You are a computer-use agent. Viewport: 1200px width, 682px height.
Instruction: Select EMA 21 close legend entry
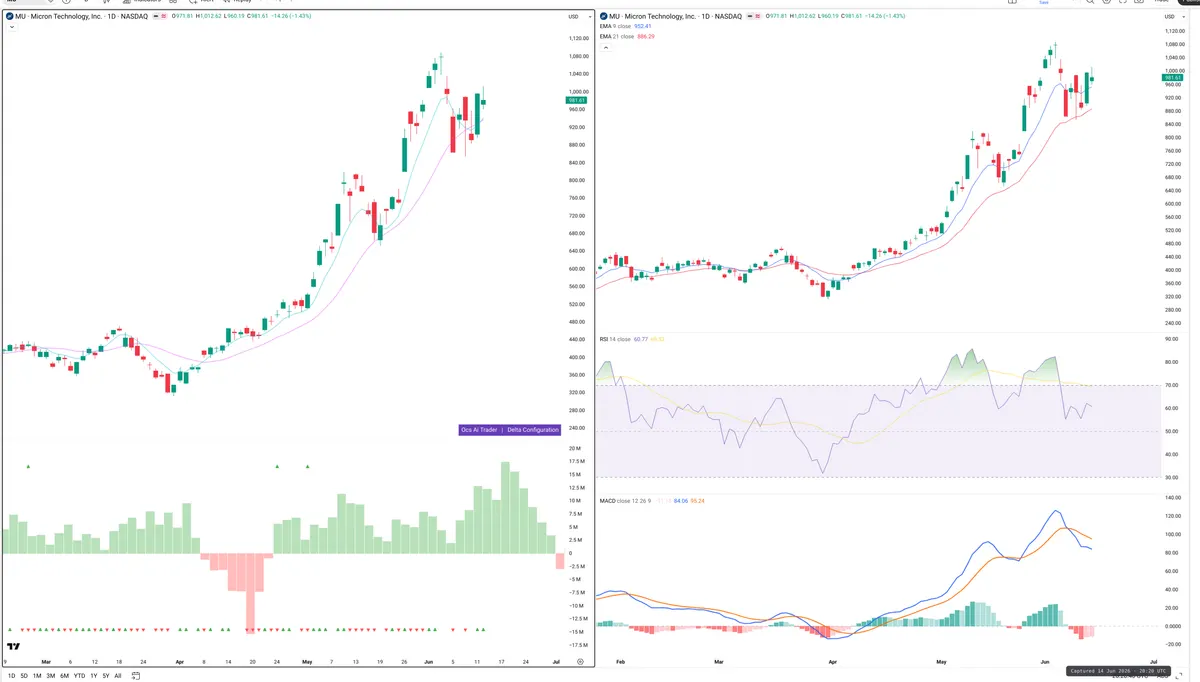pos(627,36)
